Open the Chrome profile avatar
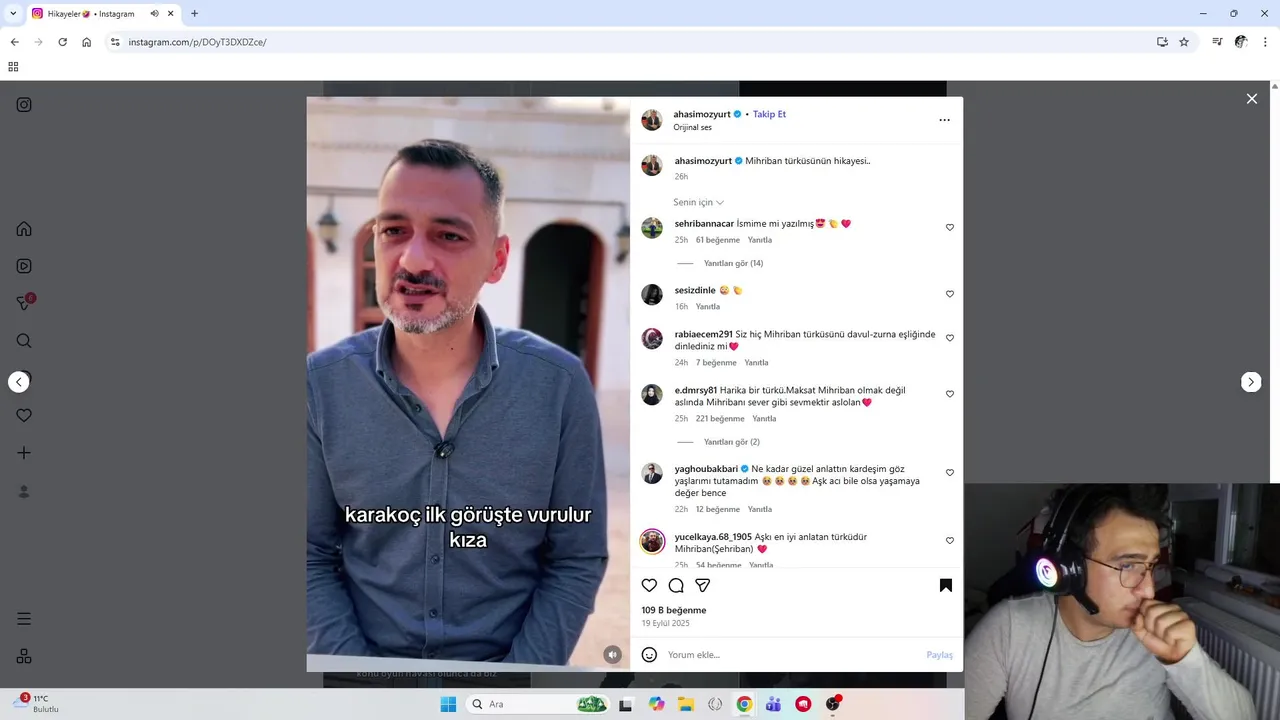1280x720 pixels. click(1241, 42)
